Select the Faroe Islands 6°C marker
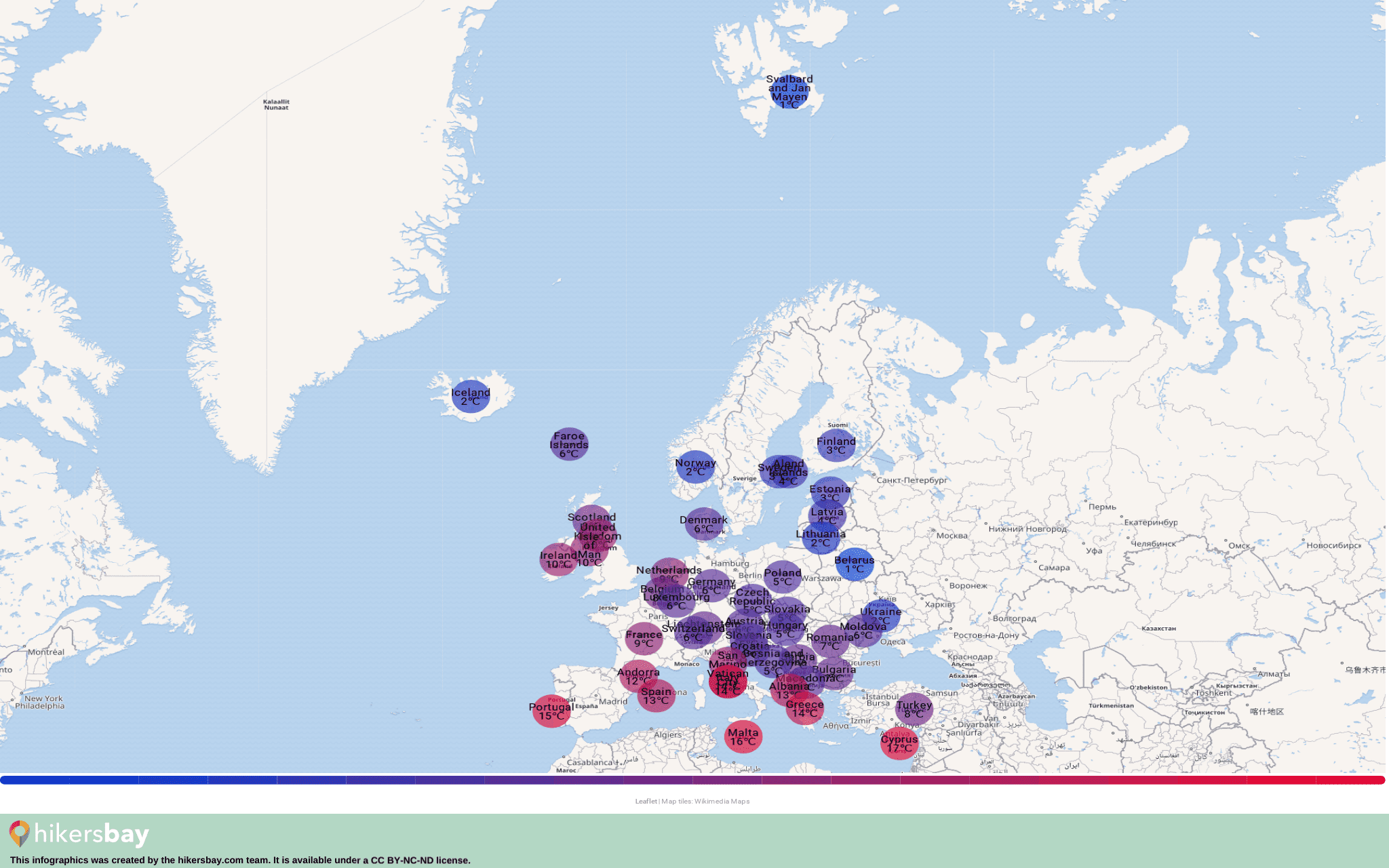The width and height of the screenshot is (1389, 868). (x=568, y=446)
